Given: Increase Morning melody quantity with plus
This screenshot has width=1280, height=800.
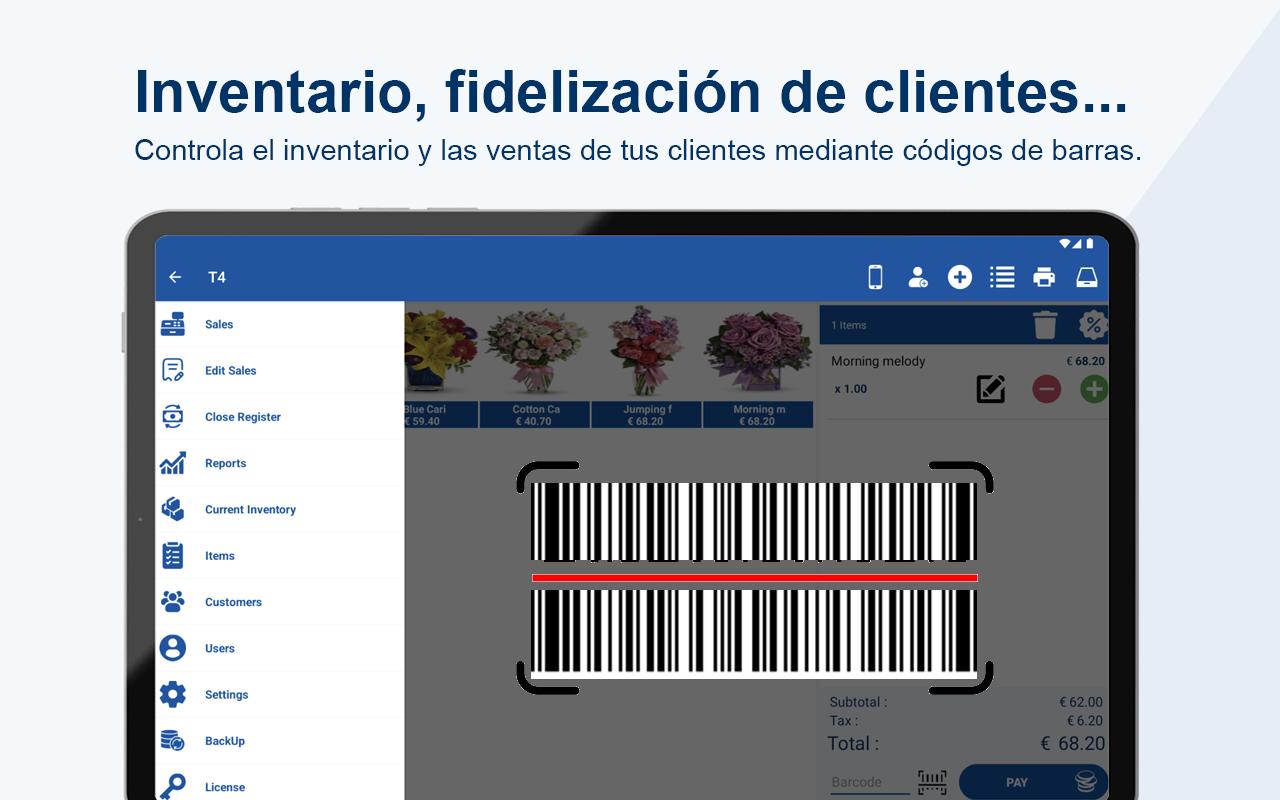Looking at the screenshot, I should pos(1094,389).
